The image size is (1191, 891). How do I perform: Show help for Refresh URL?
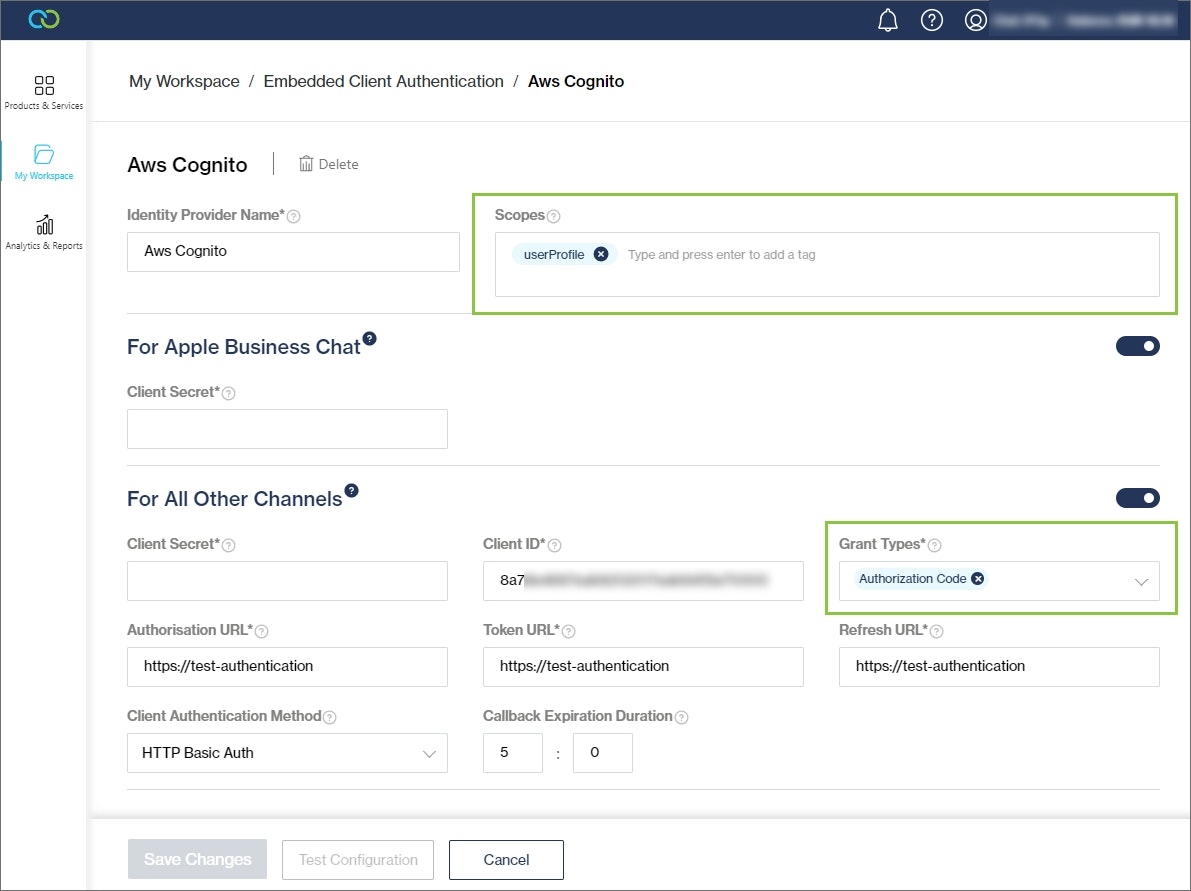click(937, 631)
